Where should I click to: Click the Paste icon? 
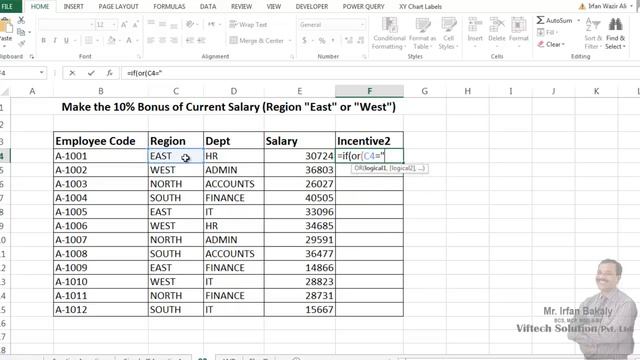click(x=6, y=26)
